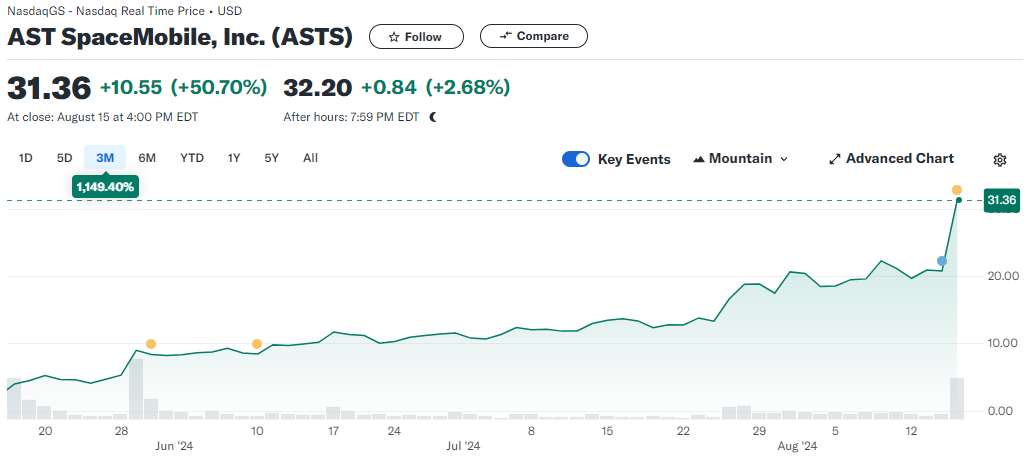Switch to the 6M range
1027x457 pixels.
pos(147,158)
